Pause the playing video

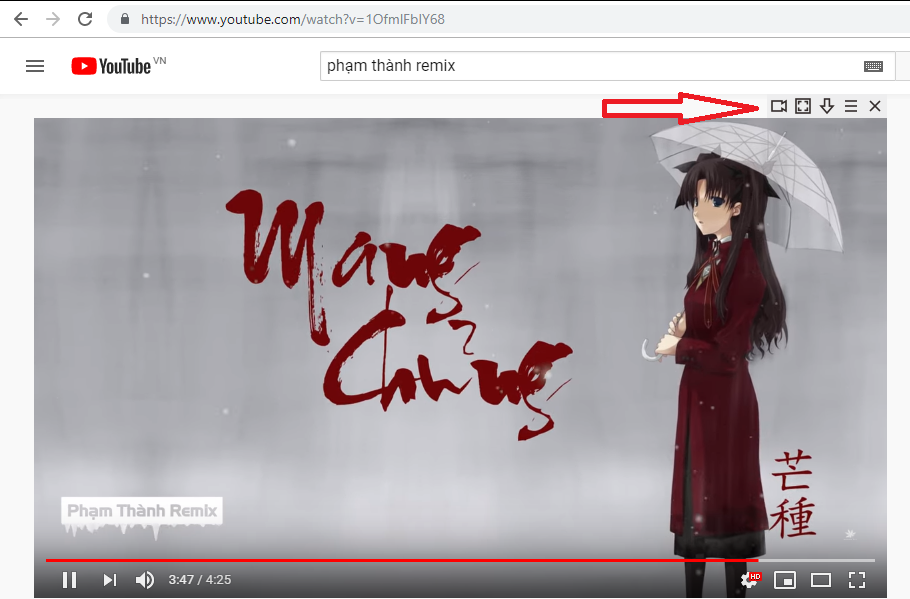click(x=70, y=580)
